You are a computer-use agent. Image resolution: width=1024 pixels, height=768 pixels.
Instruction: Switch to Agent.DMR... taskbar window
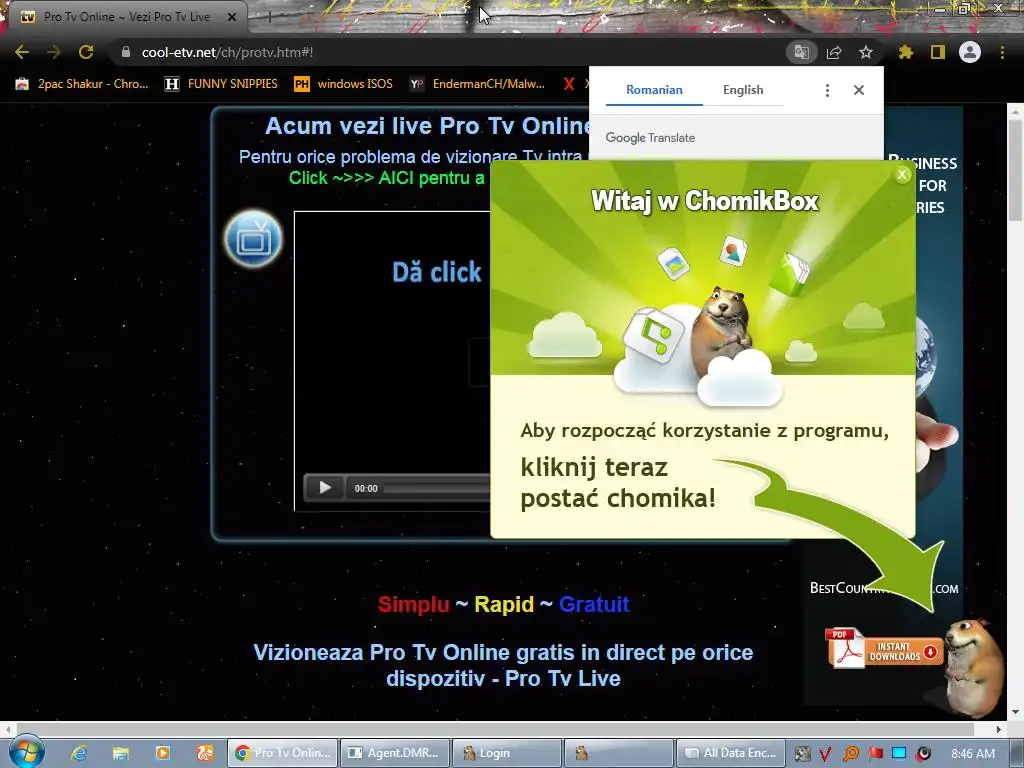395,753
